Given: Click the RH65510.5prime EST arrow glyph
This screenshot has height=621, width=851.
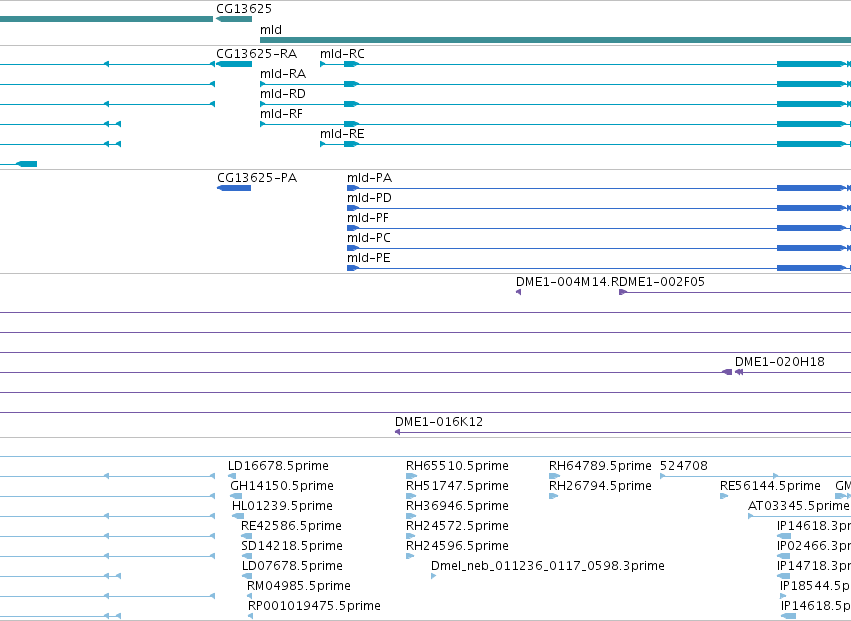Looking at the screenshot, I should point(411,476).
